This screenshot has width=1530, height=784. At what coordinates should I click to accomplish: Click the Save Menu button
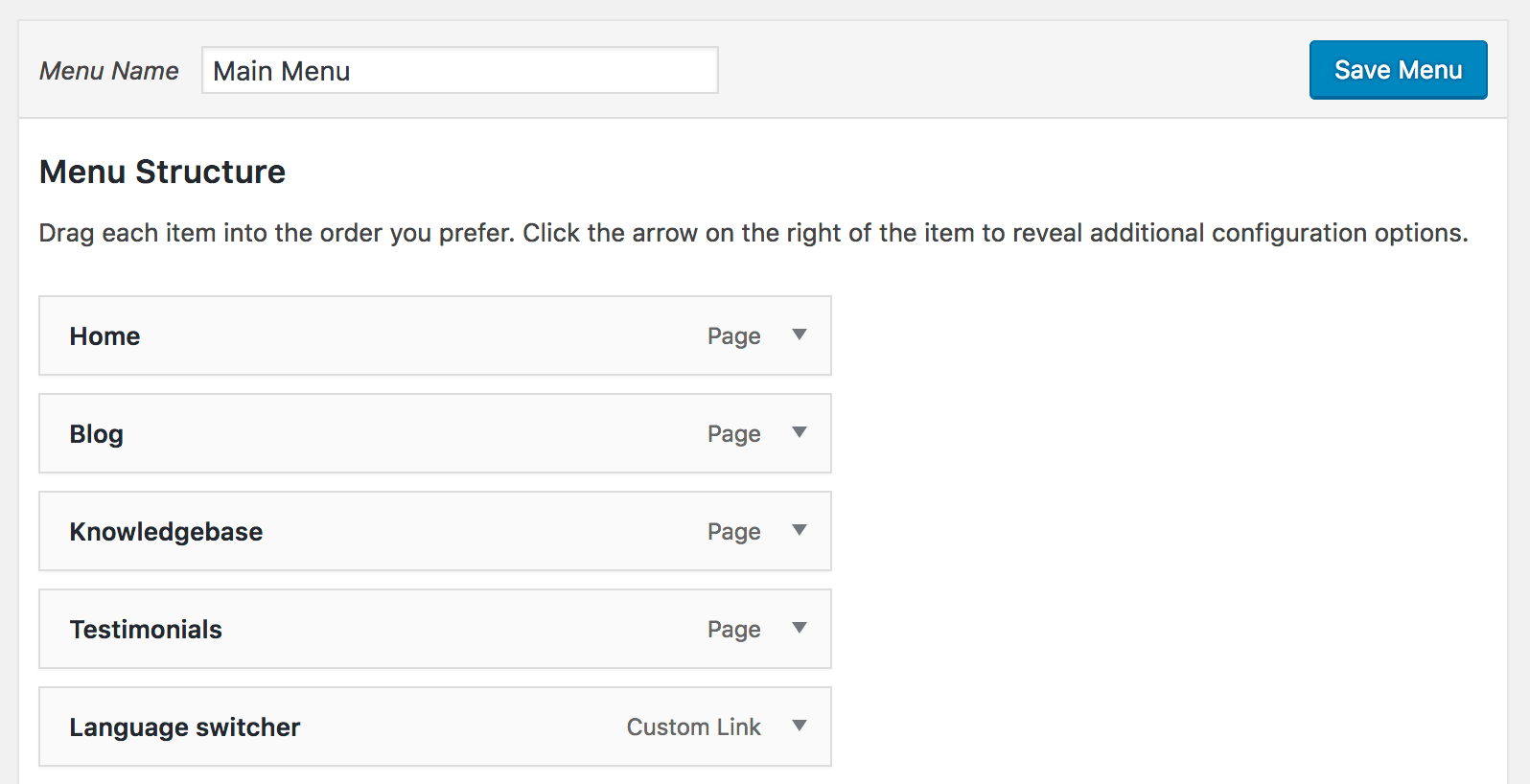(x=1398, y=70)
